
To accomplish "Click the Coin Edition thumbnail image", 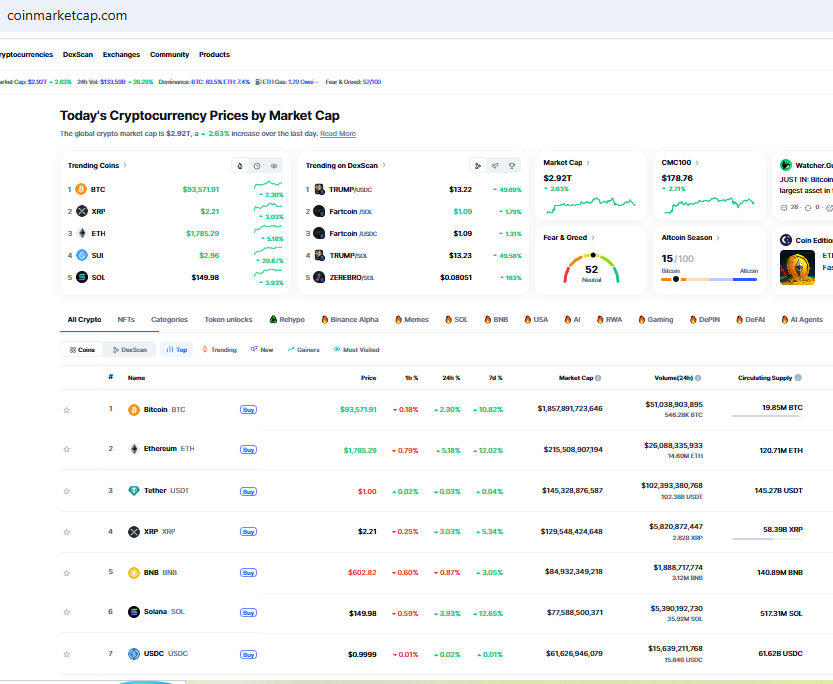I will 797,268.
